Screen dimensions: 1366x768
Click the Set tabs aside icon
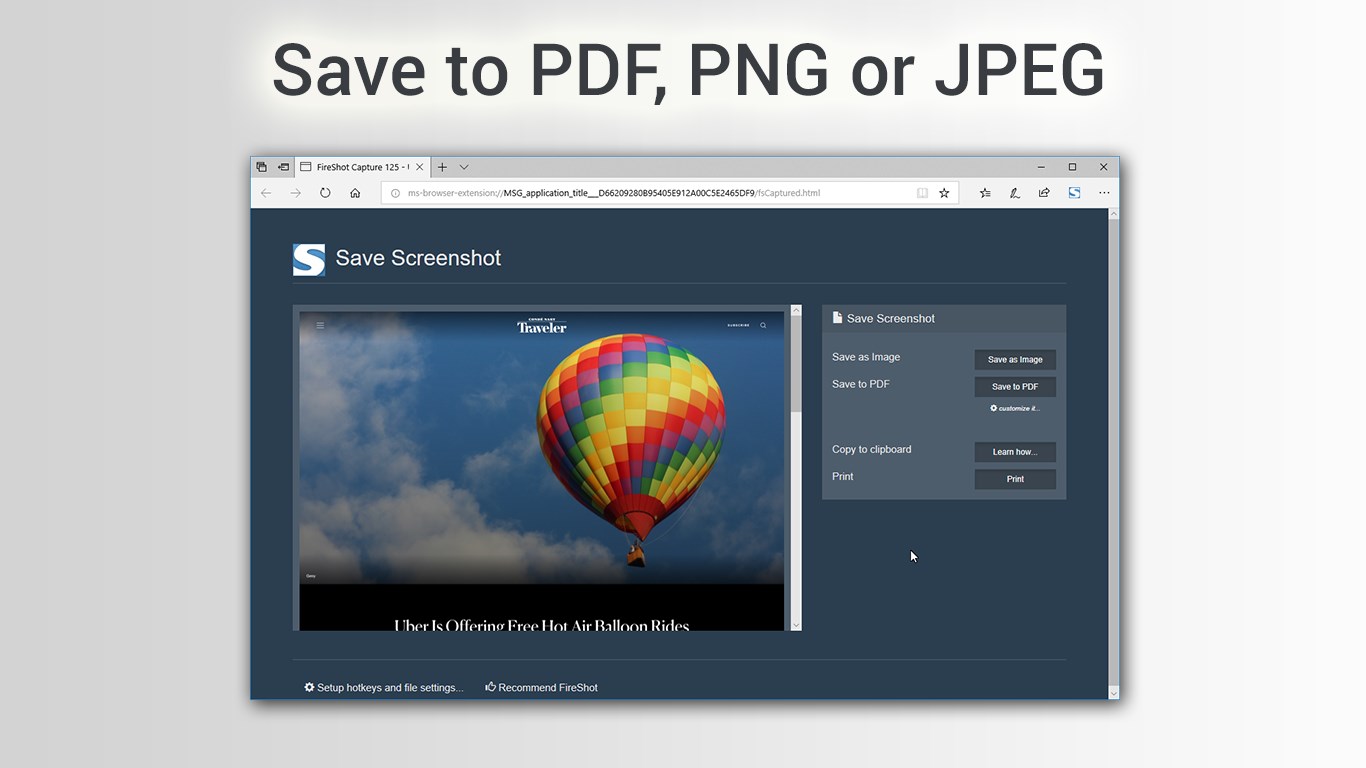pos(261,166)
